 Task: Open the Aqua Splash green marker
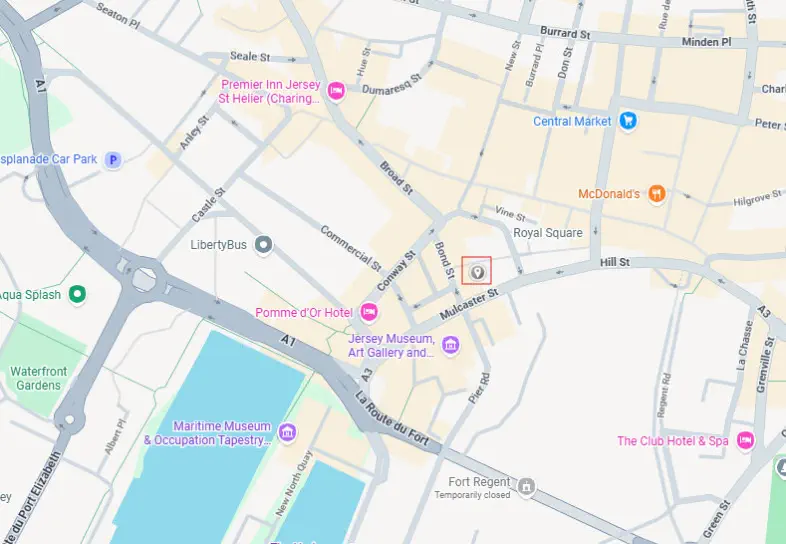(77, 294)
